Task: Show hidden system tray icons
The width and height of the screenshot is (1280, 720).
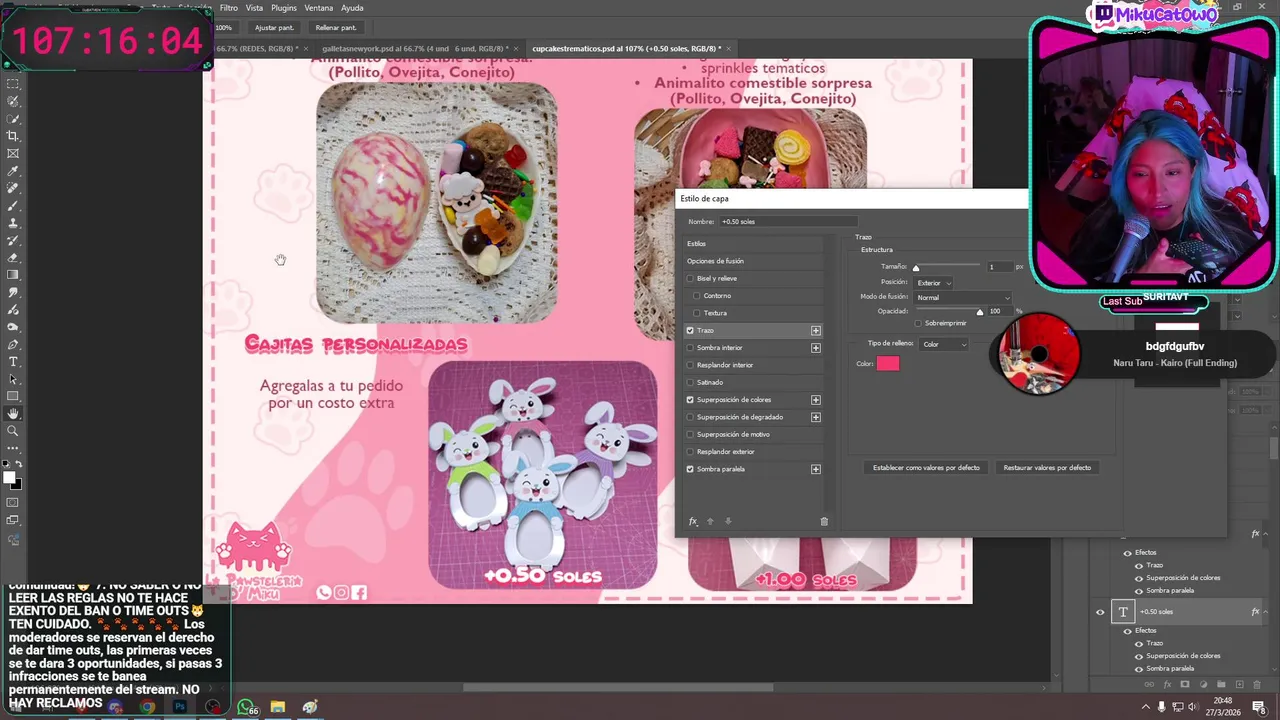Action: 1147,707
